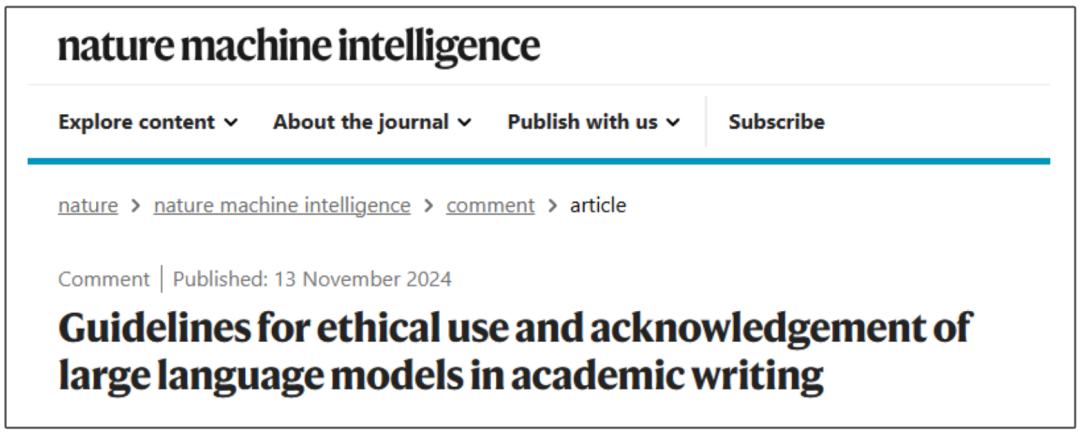Image resolution: width=1080 pixels, height=434 pixels.
Task: Follow the nature machine intelligence breadcrumb link
Action: (282, 205)
